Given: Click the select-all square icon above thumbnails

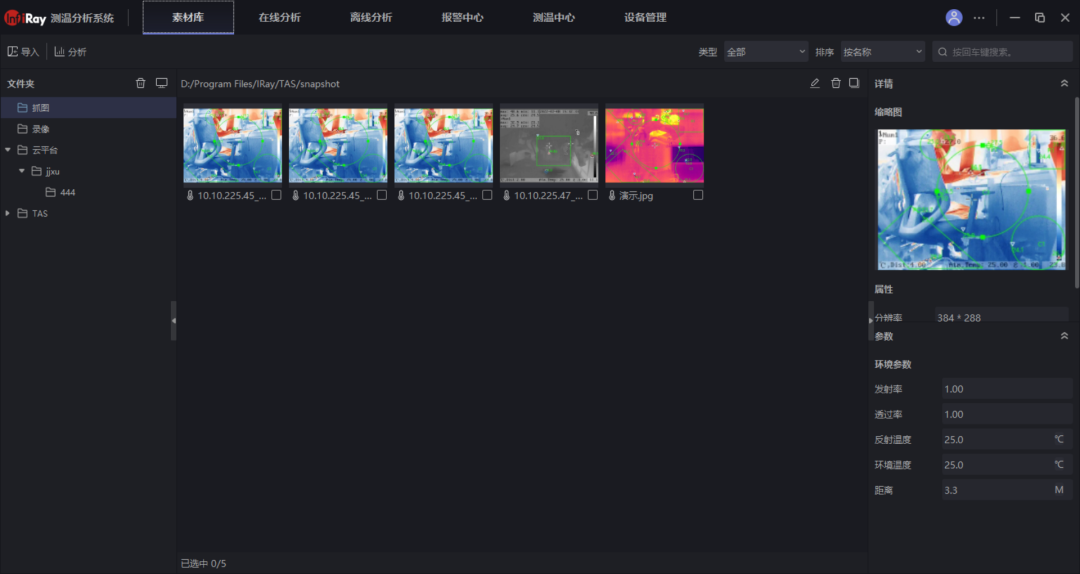Looking at the screenshot, I should click(x=854, y=84).
